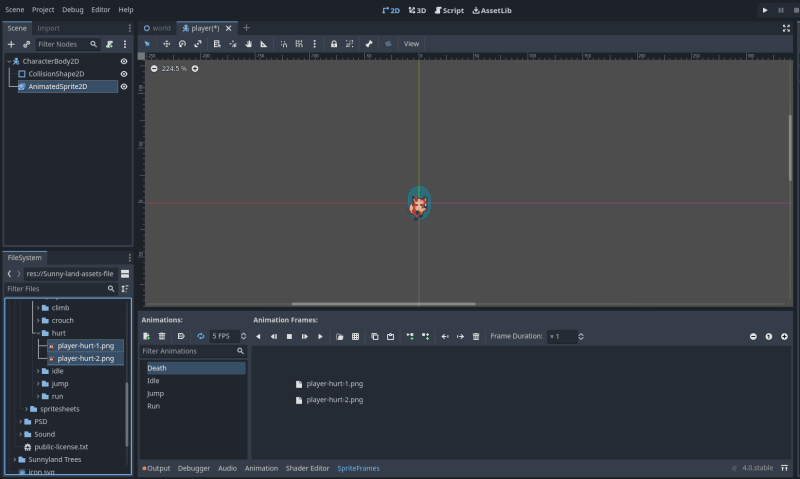Zoom out frame thumbnails

click(x=753, y=337)
